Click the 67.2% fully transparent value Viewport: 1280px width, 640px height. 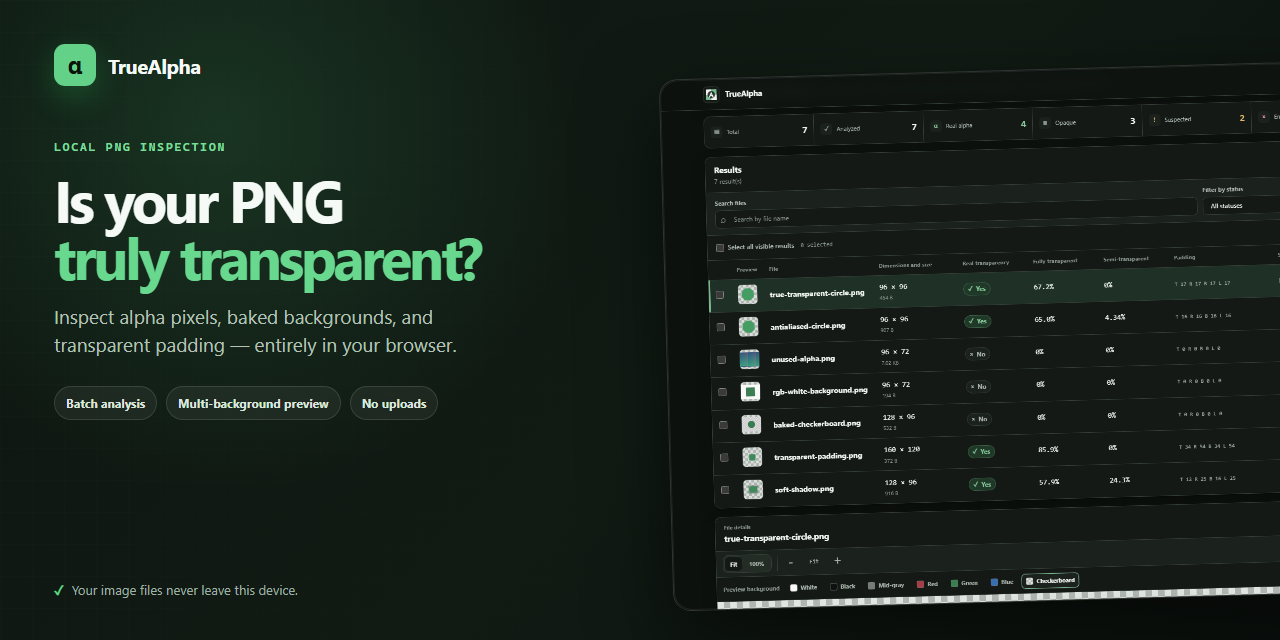(1043, 286)
